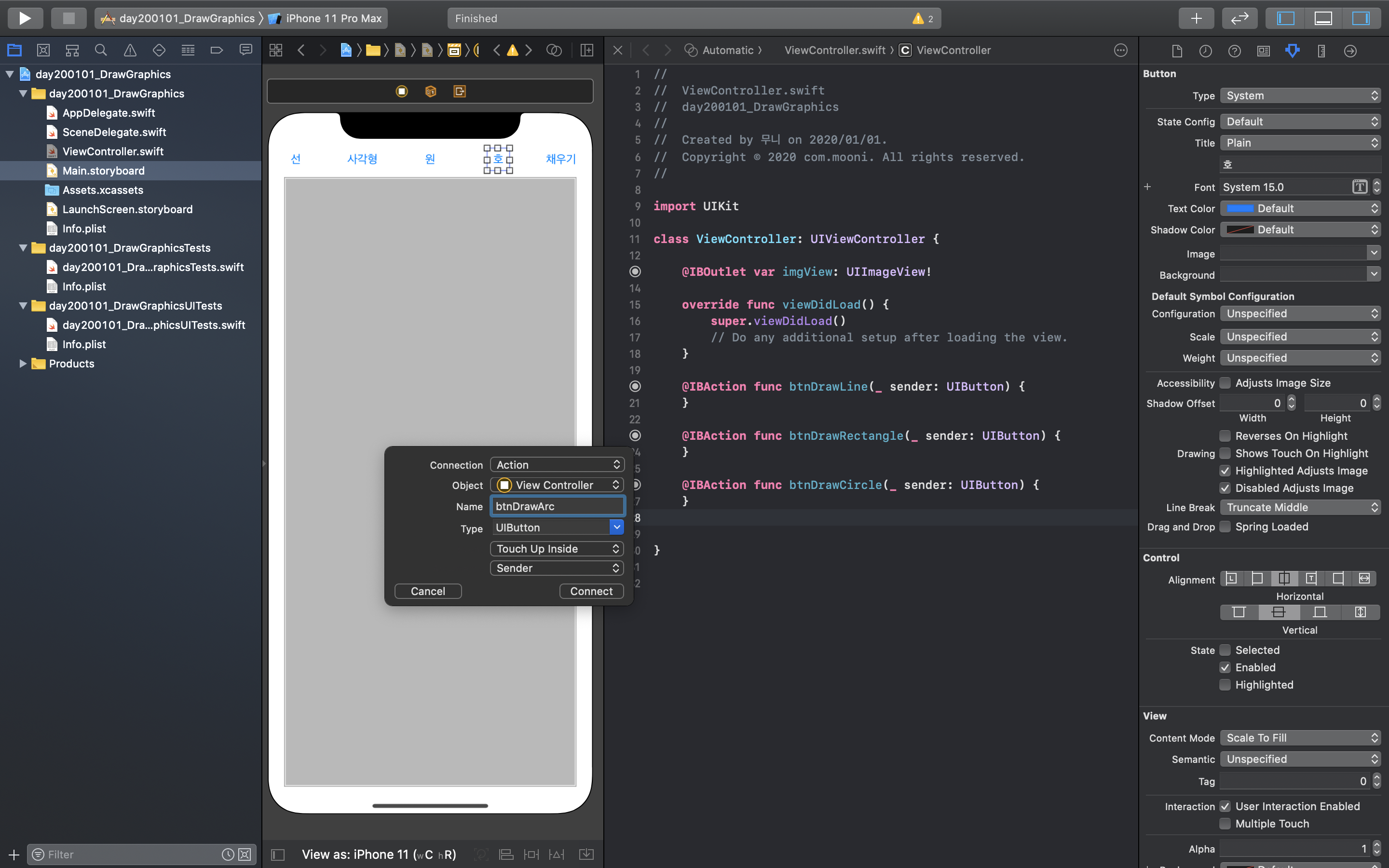
Task: Open the Library plus button
Action: coord(1196,18)
